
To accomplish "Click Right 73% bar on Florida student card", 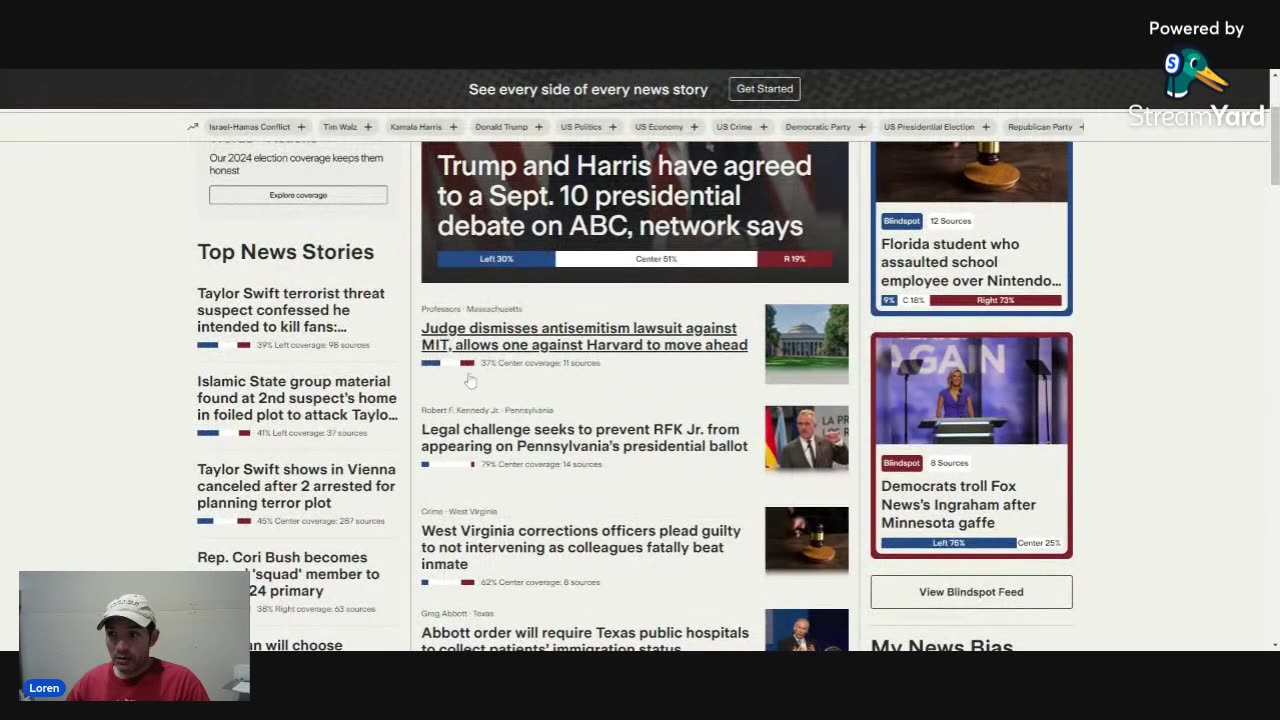I will (x=995, y=300).
